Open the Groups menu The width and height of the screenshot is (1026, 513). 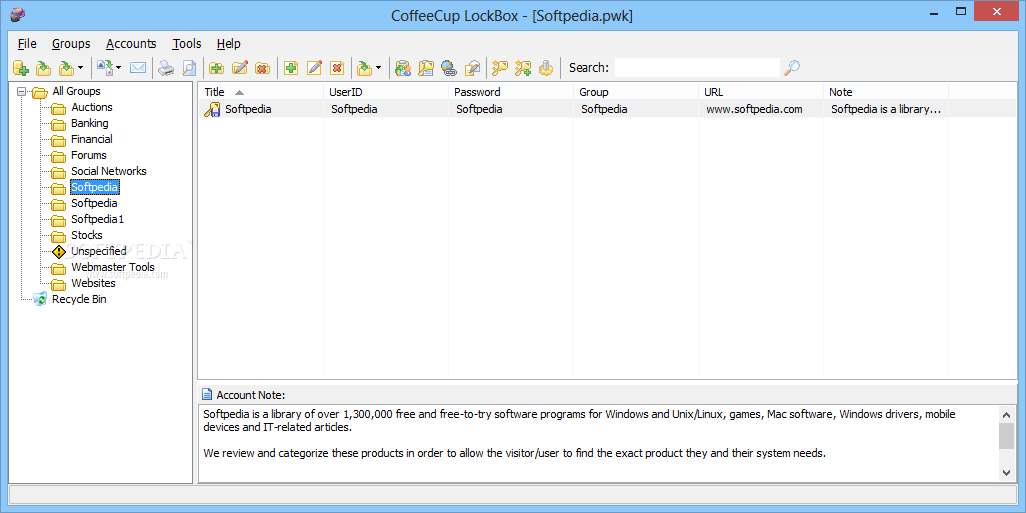pyautogui.click(x=71, y=44)
